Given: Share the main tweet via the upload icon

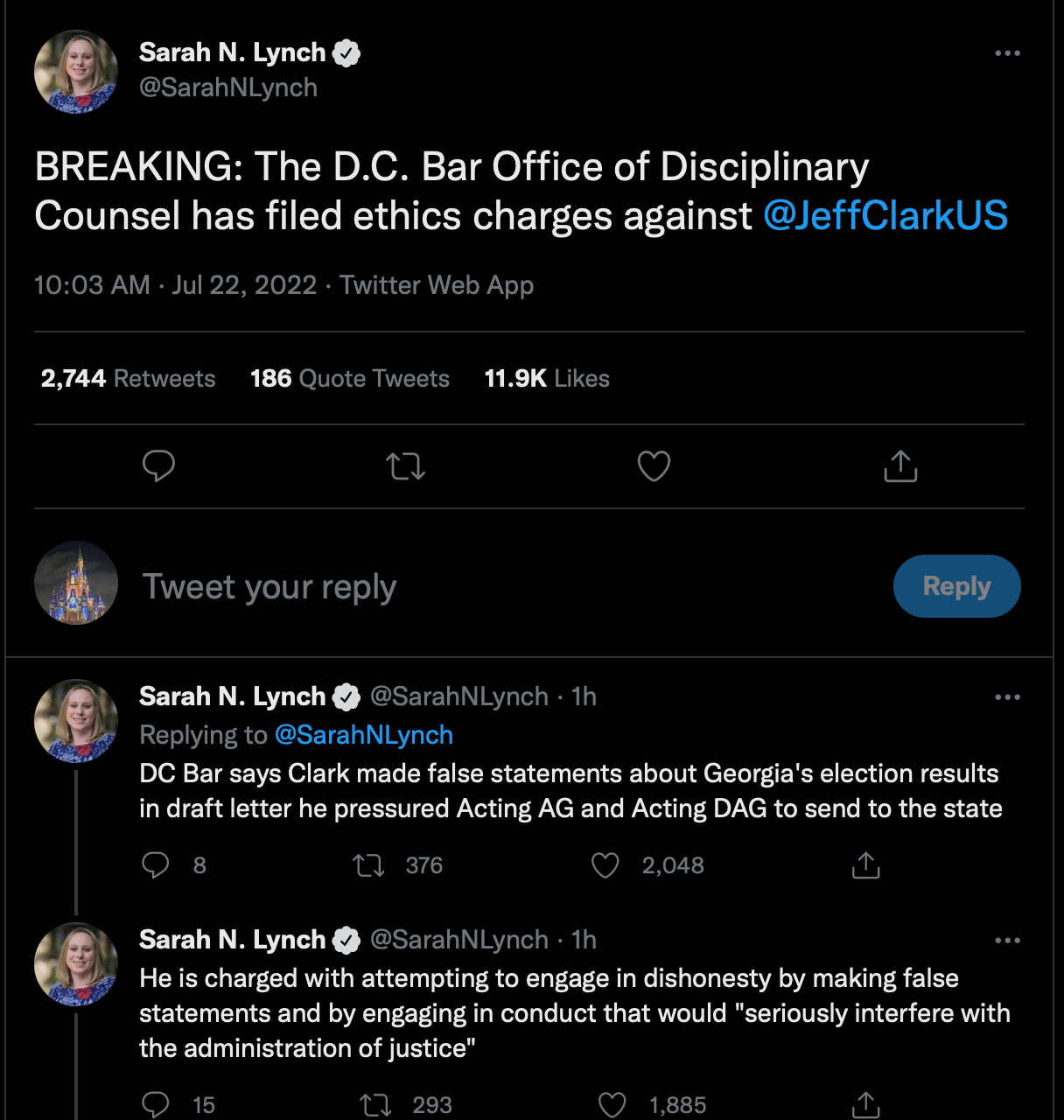Looking at the screenshot, I should tap(900, 466).
